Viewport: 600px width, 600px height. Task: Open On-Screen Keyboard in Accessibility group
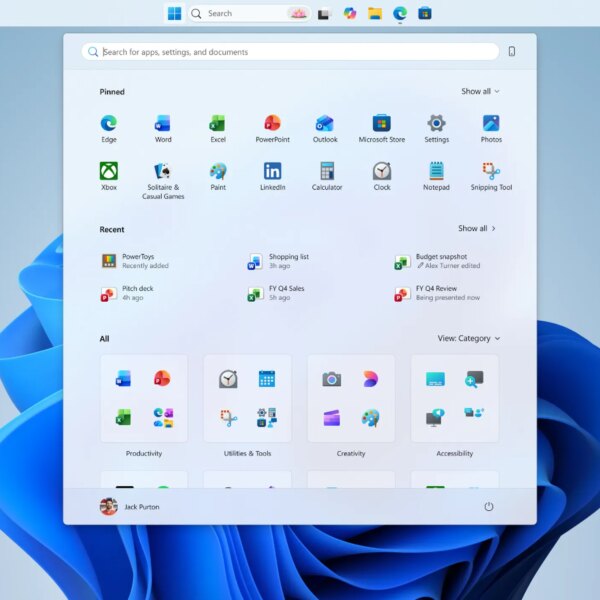[435, 379]
